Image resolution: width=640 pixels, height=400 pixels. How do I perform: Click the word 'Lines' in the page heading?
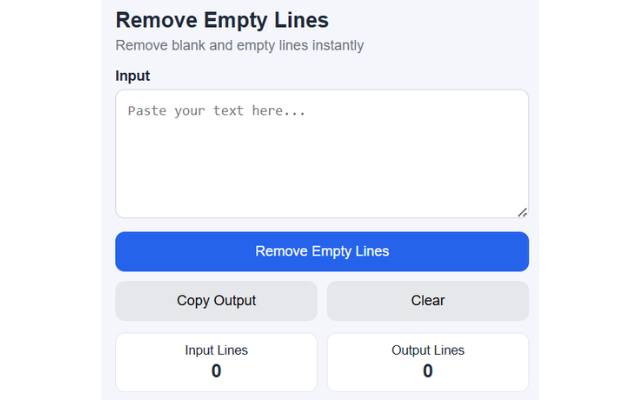pyautogui.click(x=301, y=20)
